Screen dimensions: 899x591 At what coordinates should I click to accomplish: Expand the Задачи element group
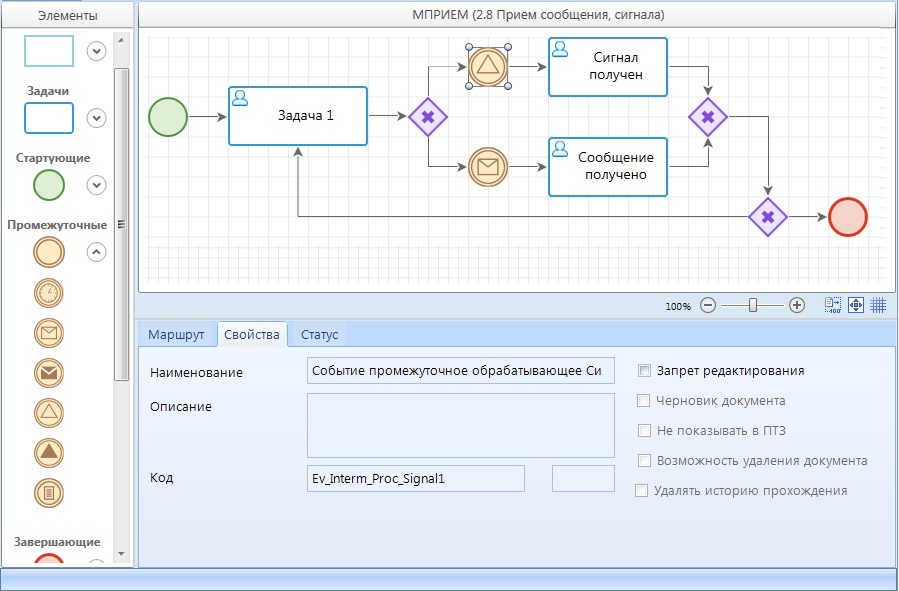pyautogui.click(x=96, y=118)
